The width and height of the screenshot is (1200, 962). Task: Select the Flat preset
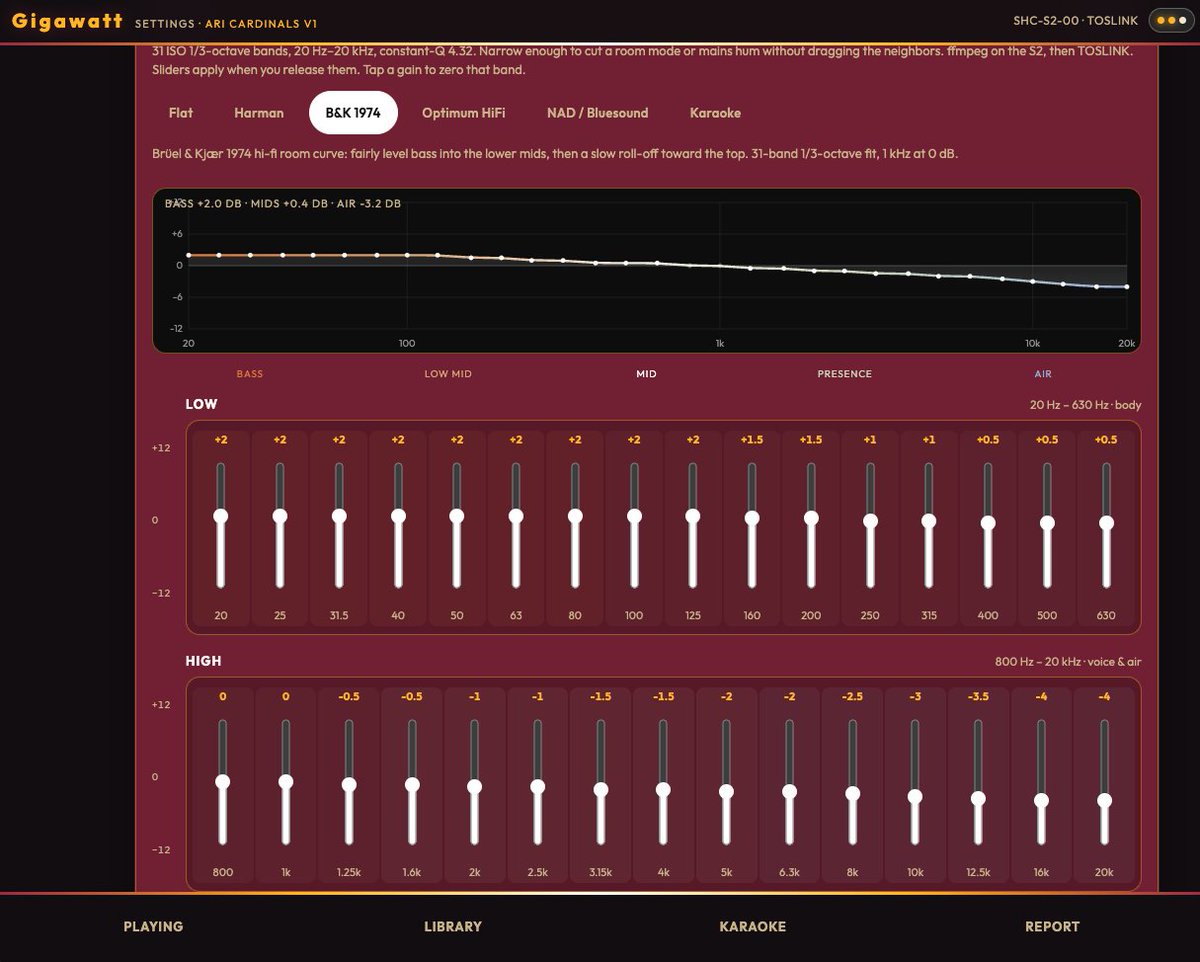tap(181, 113)
